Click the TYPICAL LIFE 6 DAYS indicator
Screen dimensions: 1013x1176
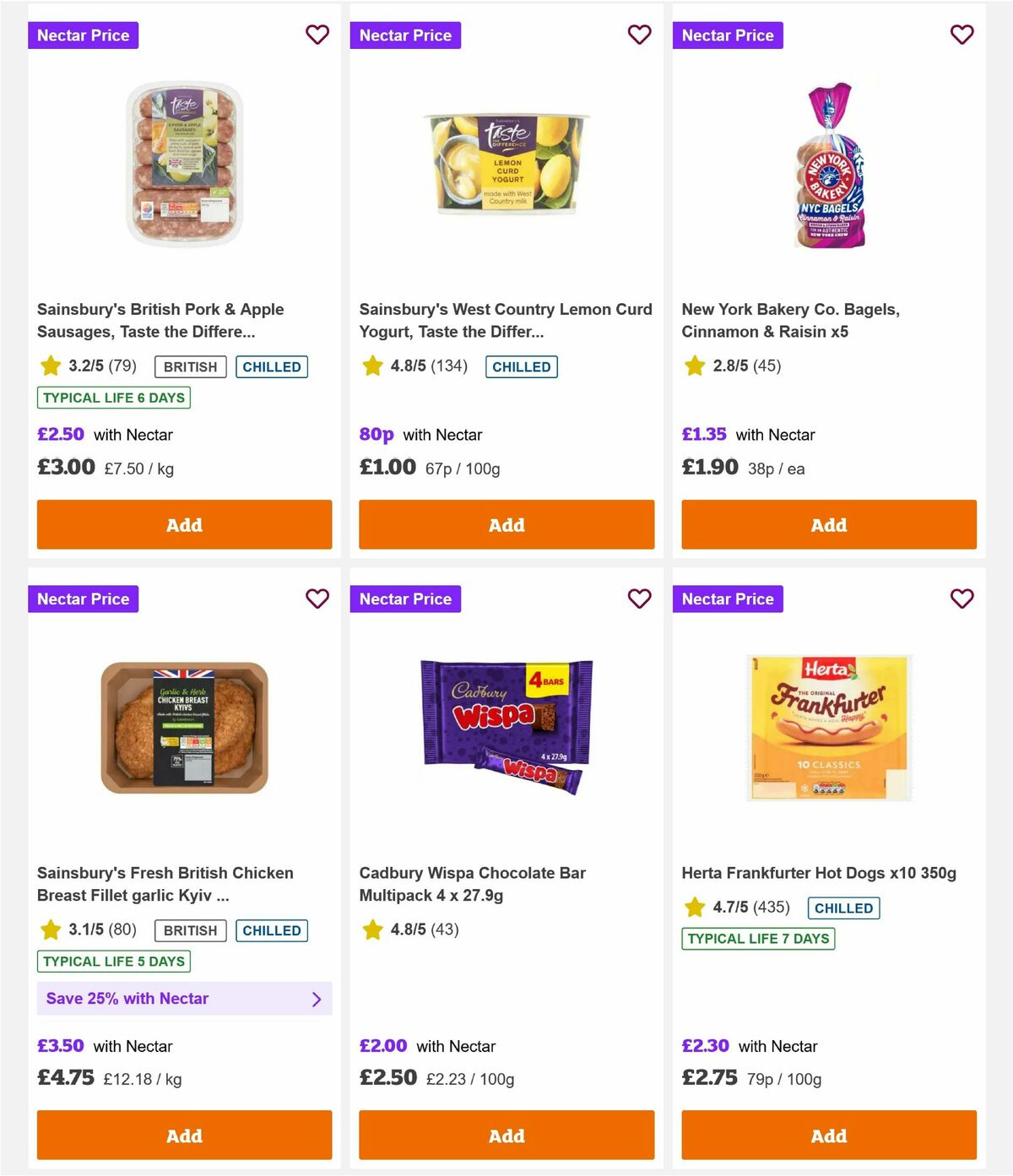click(112, 398)
